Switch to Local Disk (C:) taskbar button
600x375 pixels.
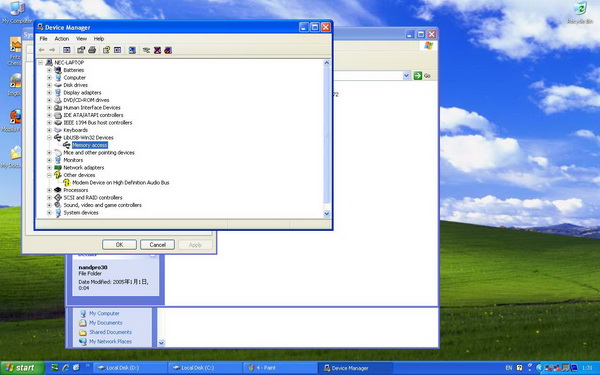coord(205,368)
